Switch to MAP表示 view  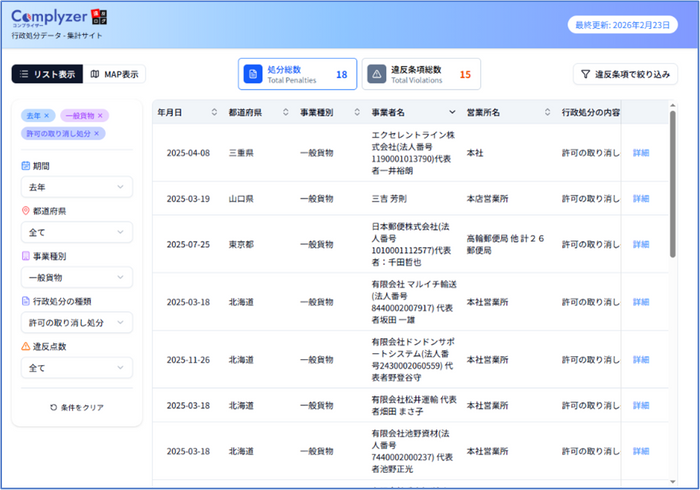pos(113,74)
